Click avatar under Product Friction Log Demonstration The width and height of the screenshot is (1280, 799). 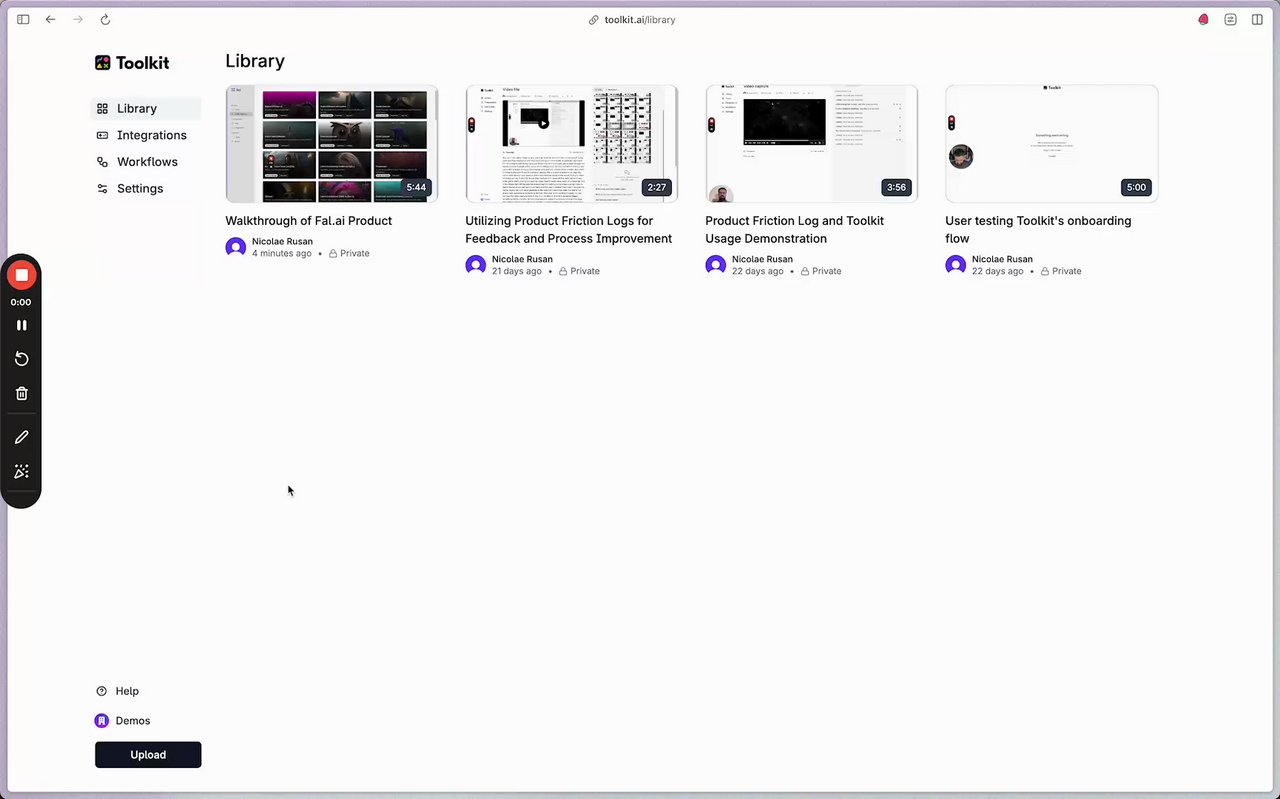[716, 265]
